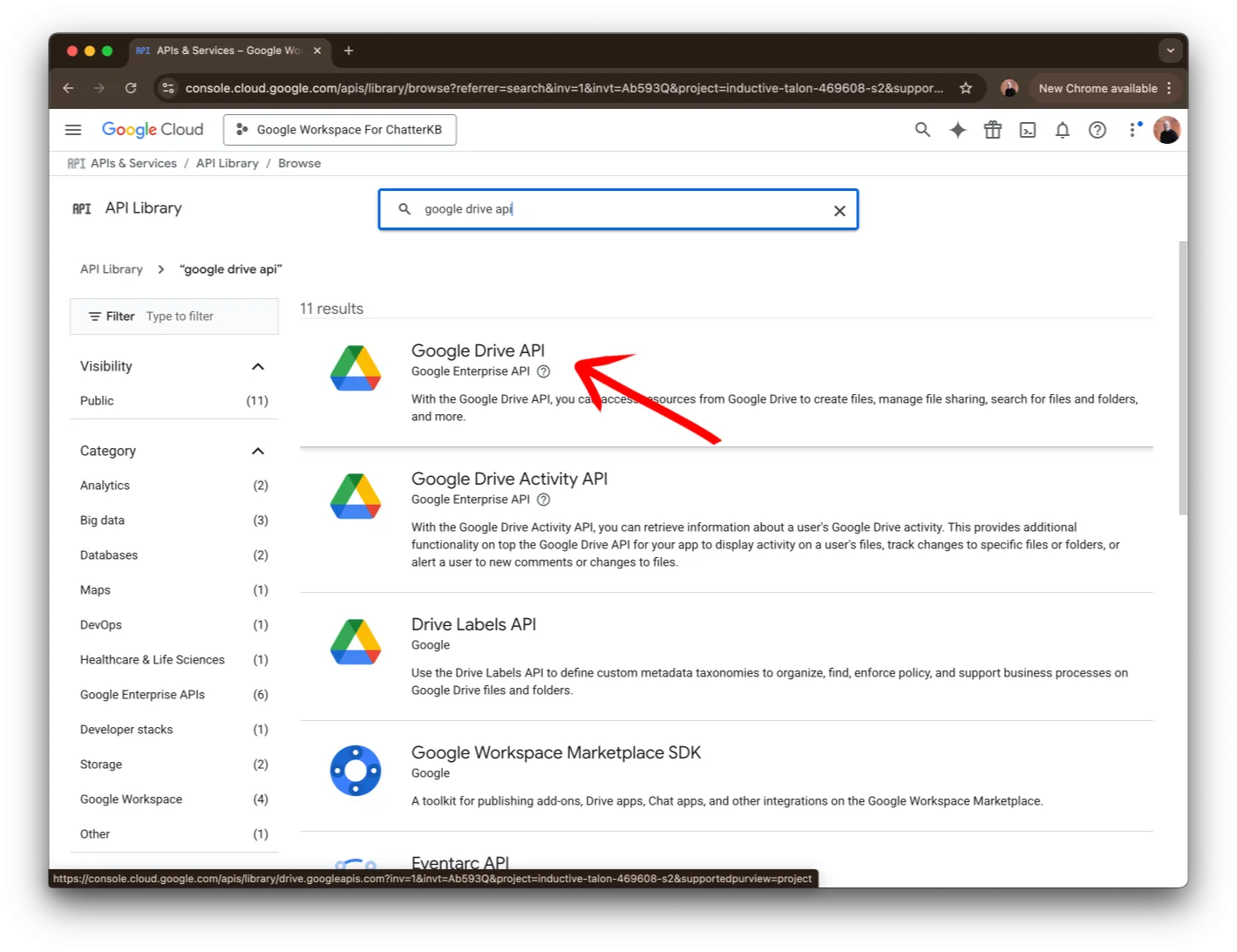Open the Google Workspace Marketplace SDK result
Viewport: 1237px width, 952px height.
click(556, 752)
